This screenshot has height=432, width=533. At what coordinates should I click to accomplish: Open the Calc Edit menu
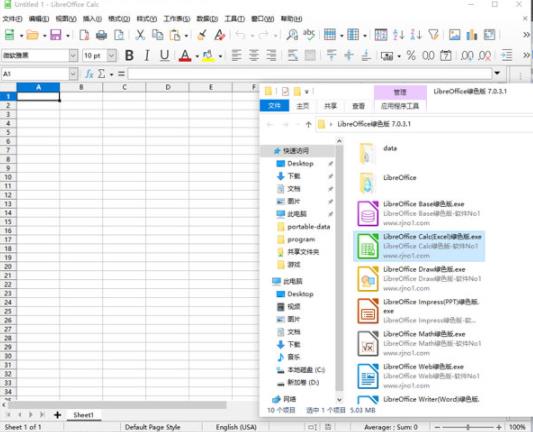point(39,19)
